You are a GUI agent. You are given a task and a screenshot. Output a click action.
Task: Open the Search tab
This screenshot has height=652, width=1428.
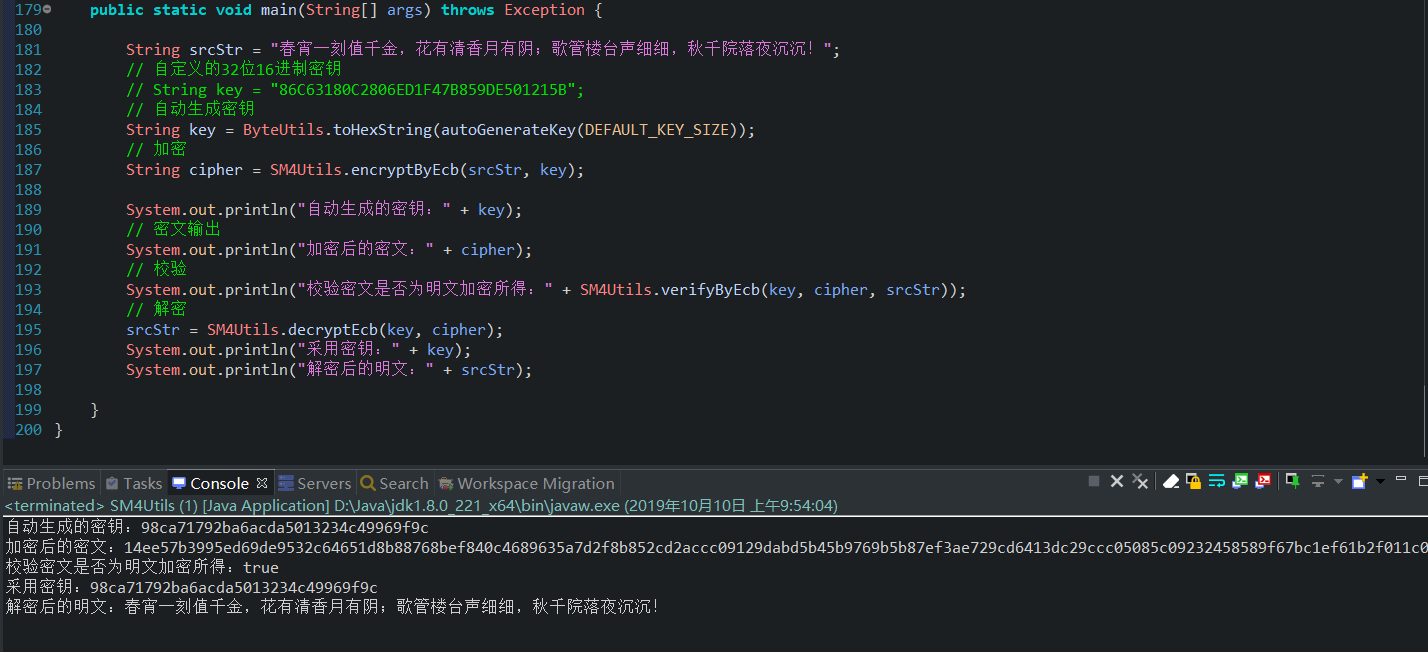coord(394,483)
